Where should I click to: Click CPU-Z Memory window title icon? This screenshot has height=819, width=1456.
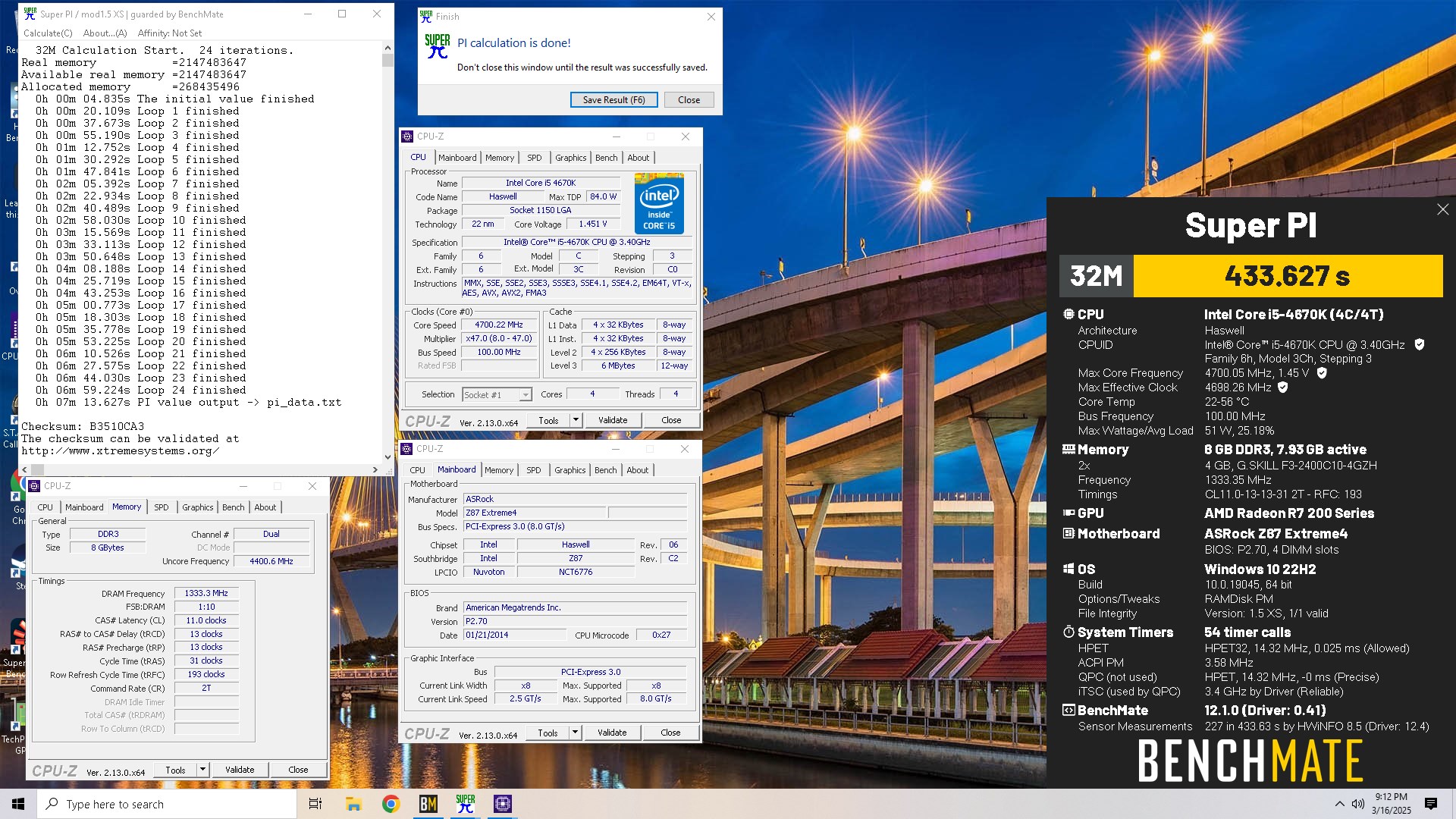pyautogui.click(x=34, y=486)
